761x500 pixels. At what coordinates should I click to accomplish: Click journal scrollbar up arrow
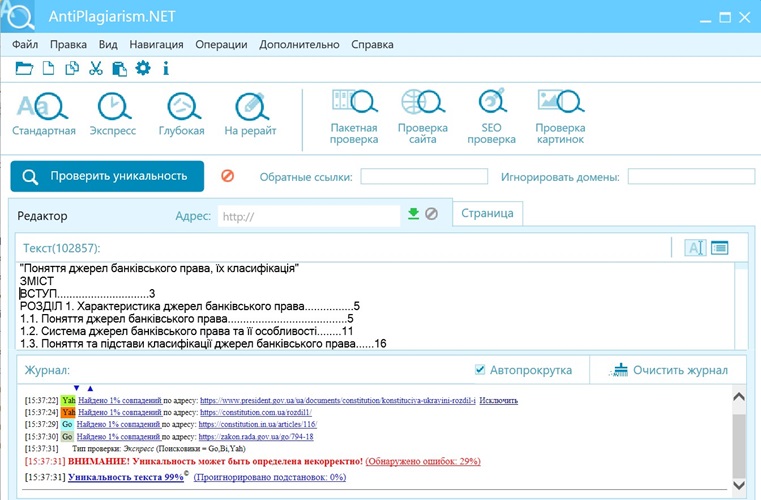pos(738,397)
